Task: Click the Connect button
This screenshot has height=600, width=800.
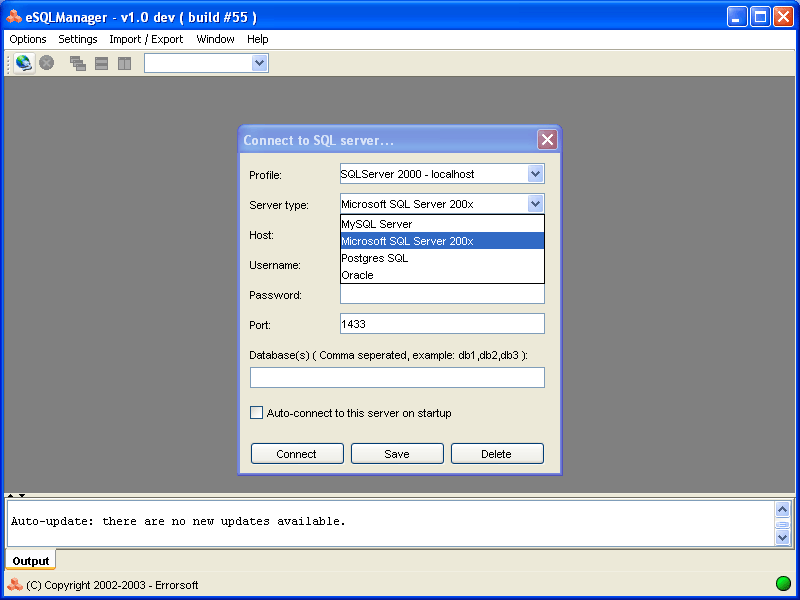Action: [x=297, y=454]
